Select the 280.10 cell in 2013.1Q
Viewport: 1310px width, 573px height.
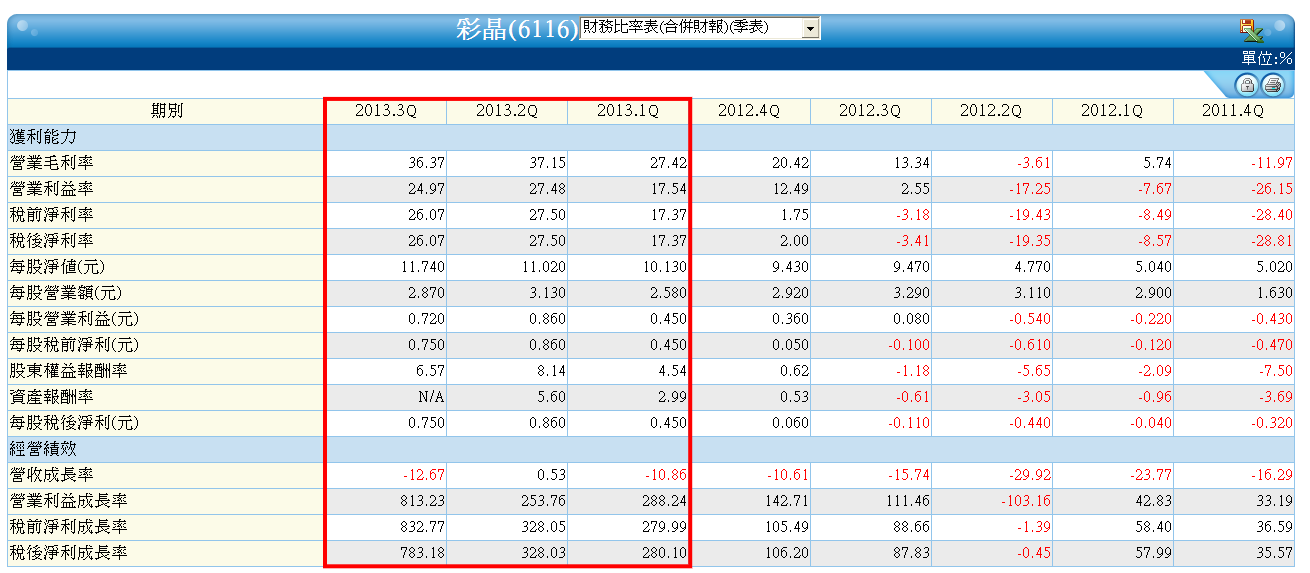tap(665, 553)
